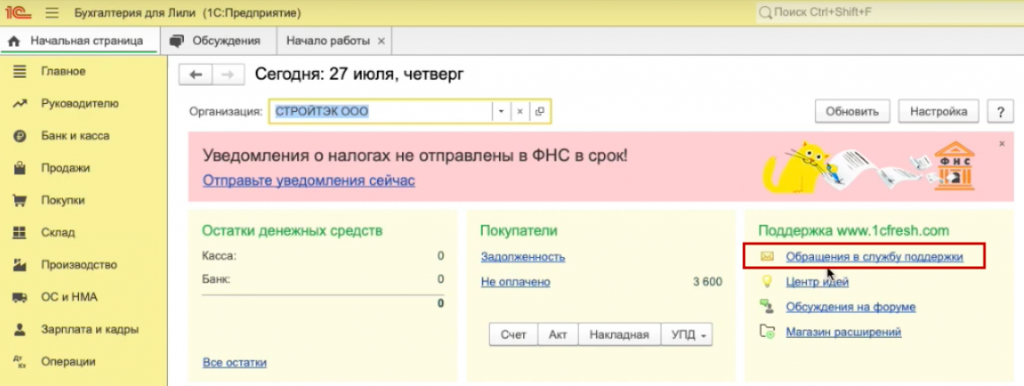Follow the Отправьте уведомления сейчас link
1024x386 pixels.
[308, 180]
